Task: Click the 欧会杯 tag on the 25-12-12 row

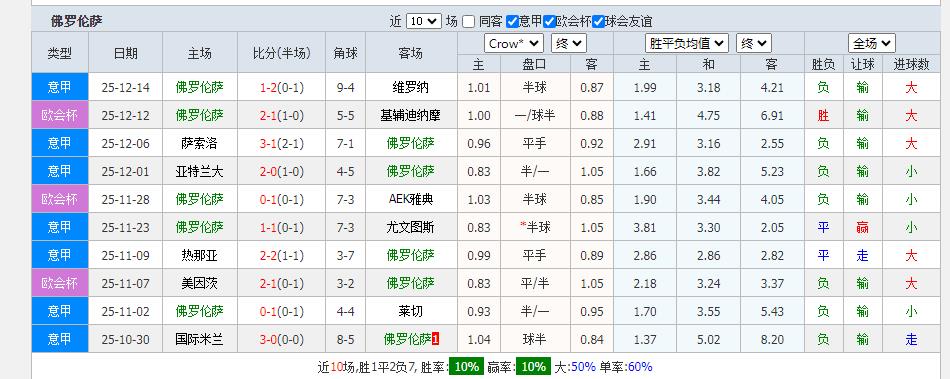Action: pyautogui.click(x=60, y=115)
